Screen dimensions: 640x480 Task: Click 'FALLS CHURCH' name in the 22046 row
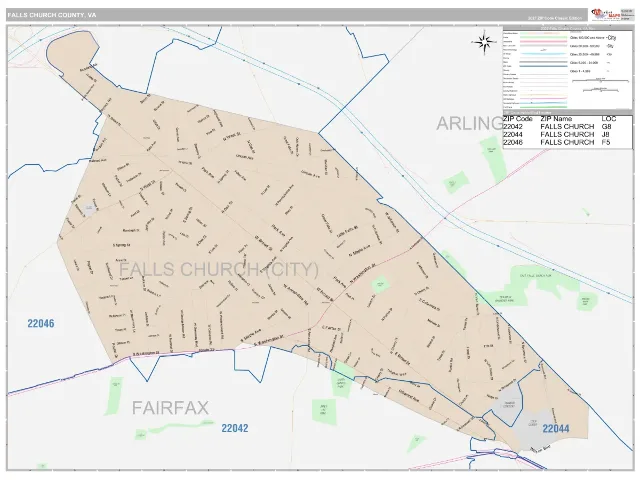[567, 142]
